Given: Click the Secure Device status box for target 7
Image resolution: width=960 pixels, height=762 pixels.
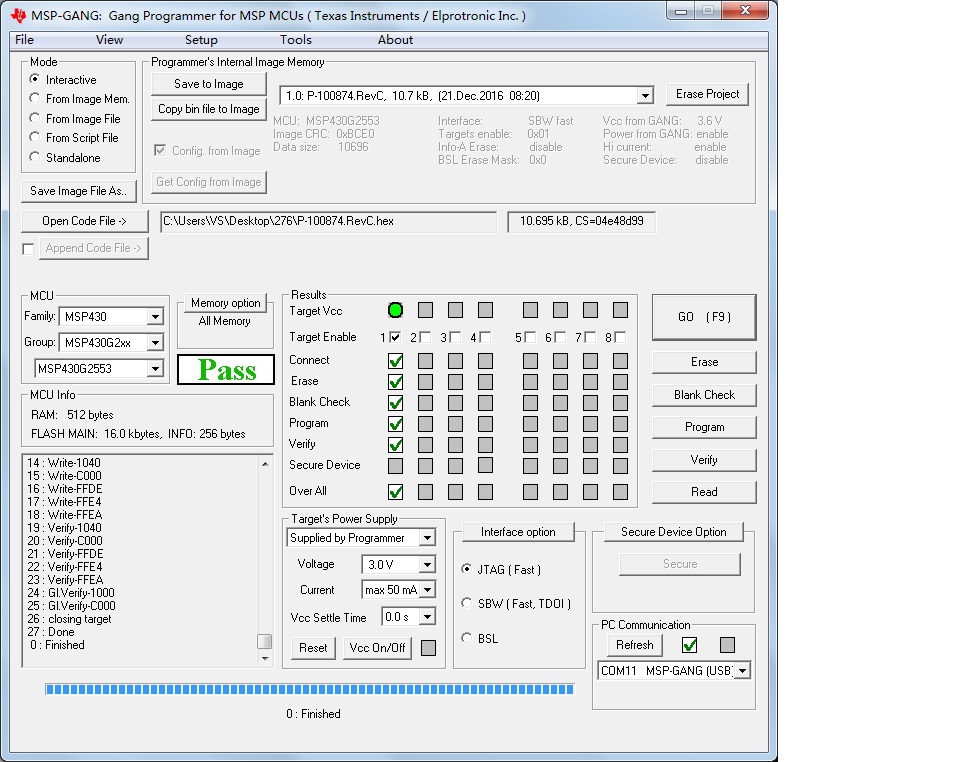Looking at the screenshot, I should pyautogui.click(x=590, y=466).
